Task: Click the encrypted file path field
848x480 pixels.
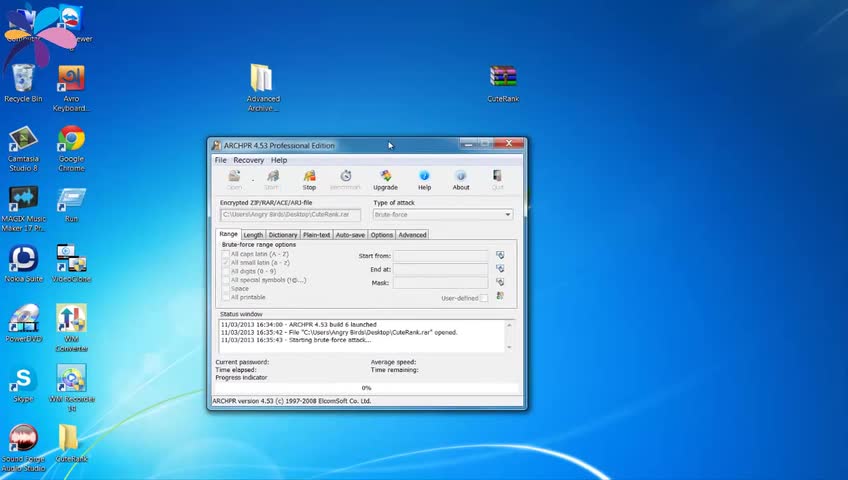Action: [x=290, y=215]
